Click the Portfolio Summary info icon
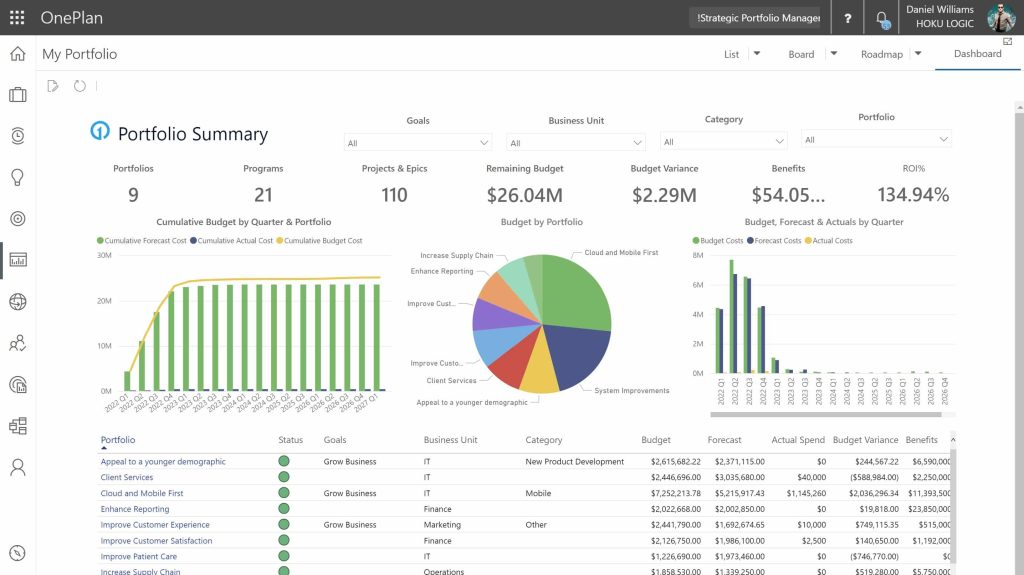The height and width of the screenshot is (575, 1024). point(100,131)
